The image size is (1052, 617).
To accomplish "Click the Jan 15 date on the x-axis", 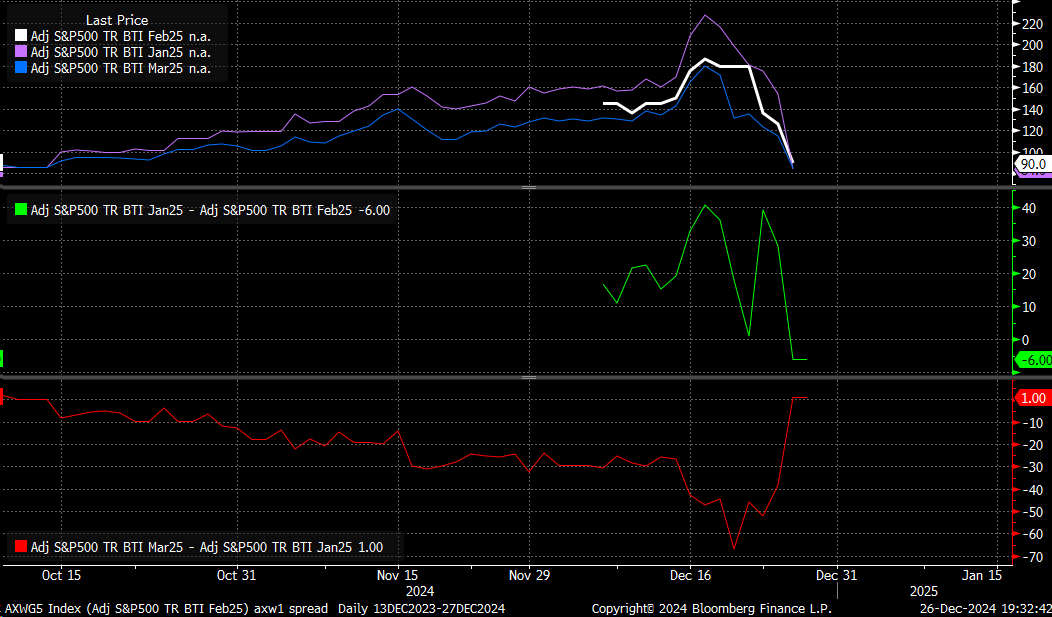I will [982, 575].
